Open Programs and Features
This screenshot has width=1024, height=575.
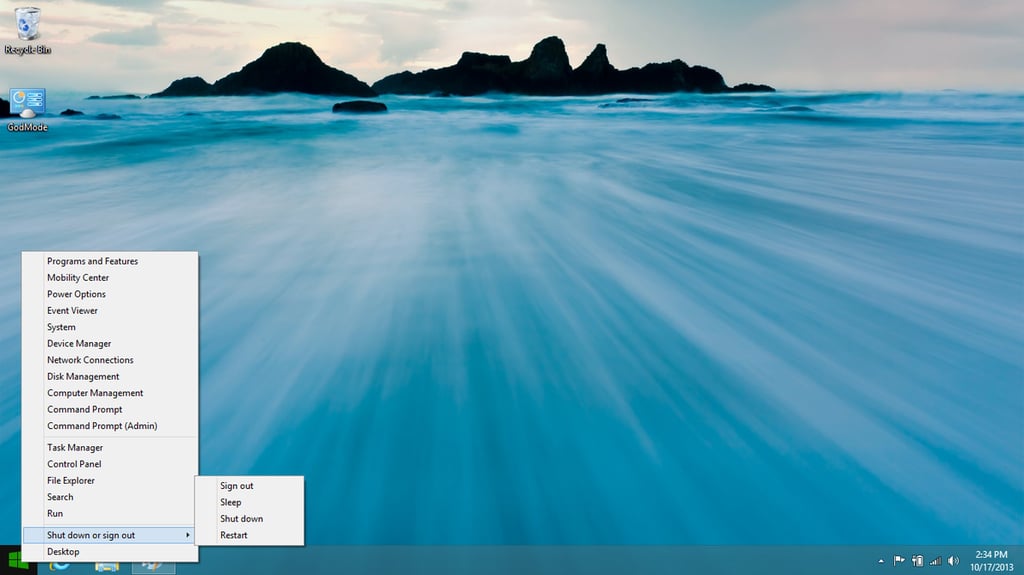coord(110,261)
